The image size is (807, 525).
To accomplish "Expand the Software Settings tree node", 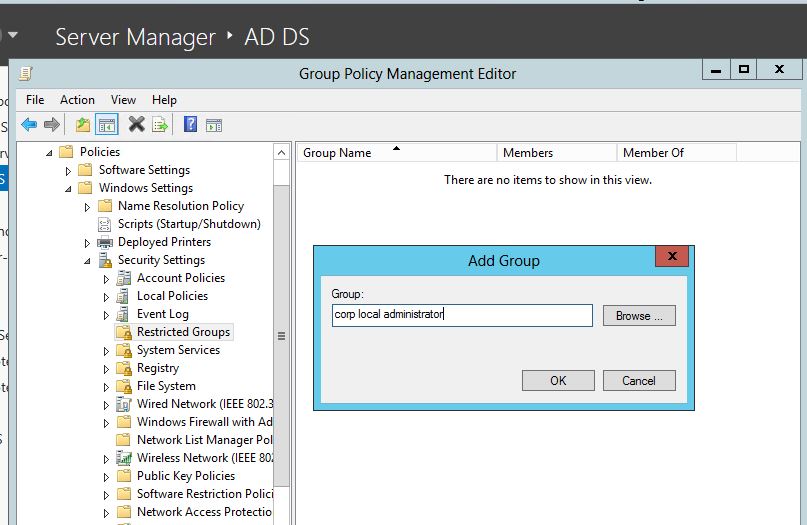I will click(x=68, y=171).
